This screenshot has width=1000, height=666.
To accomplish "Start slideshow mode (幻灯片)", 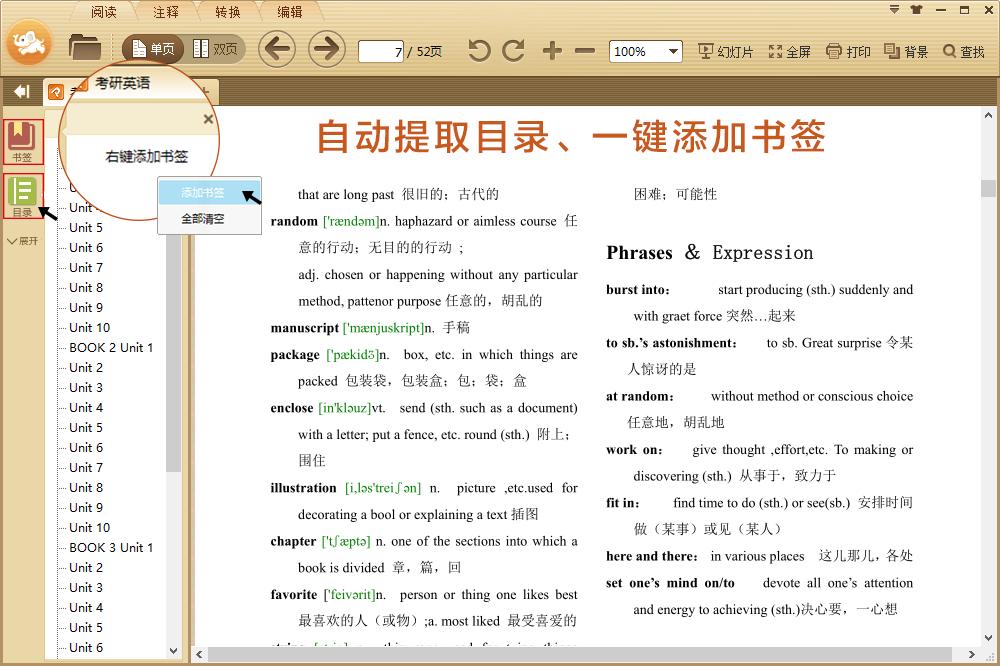I will coord(725,52).
